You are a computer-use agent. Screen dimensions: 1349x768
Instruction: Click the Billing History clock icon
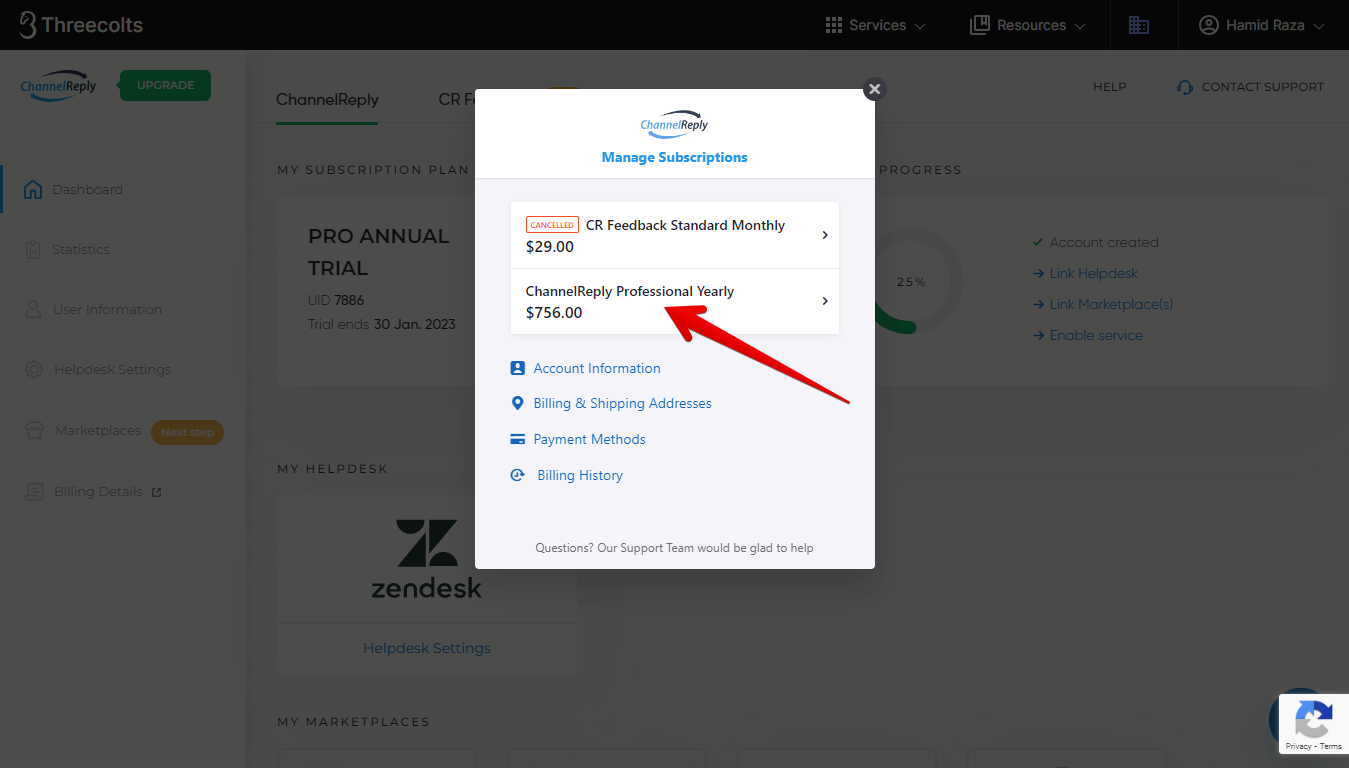pyautogui.click(x=517, y=475)
